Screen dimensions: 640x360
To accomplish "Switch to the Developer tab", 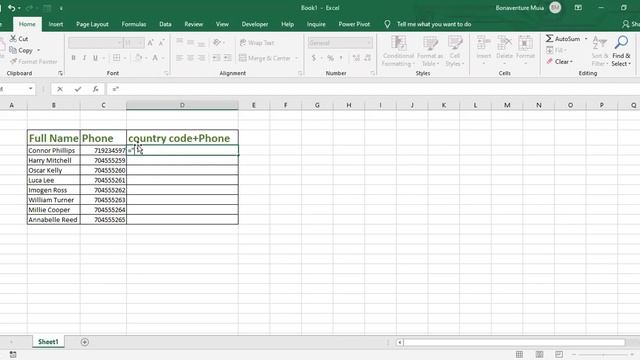I will [255, 24].
